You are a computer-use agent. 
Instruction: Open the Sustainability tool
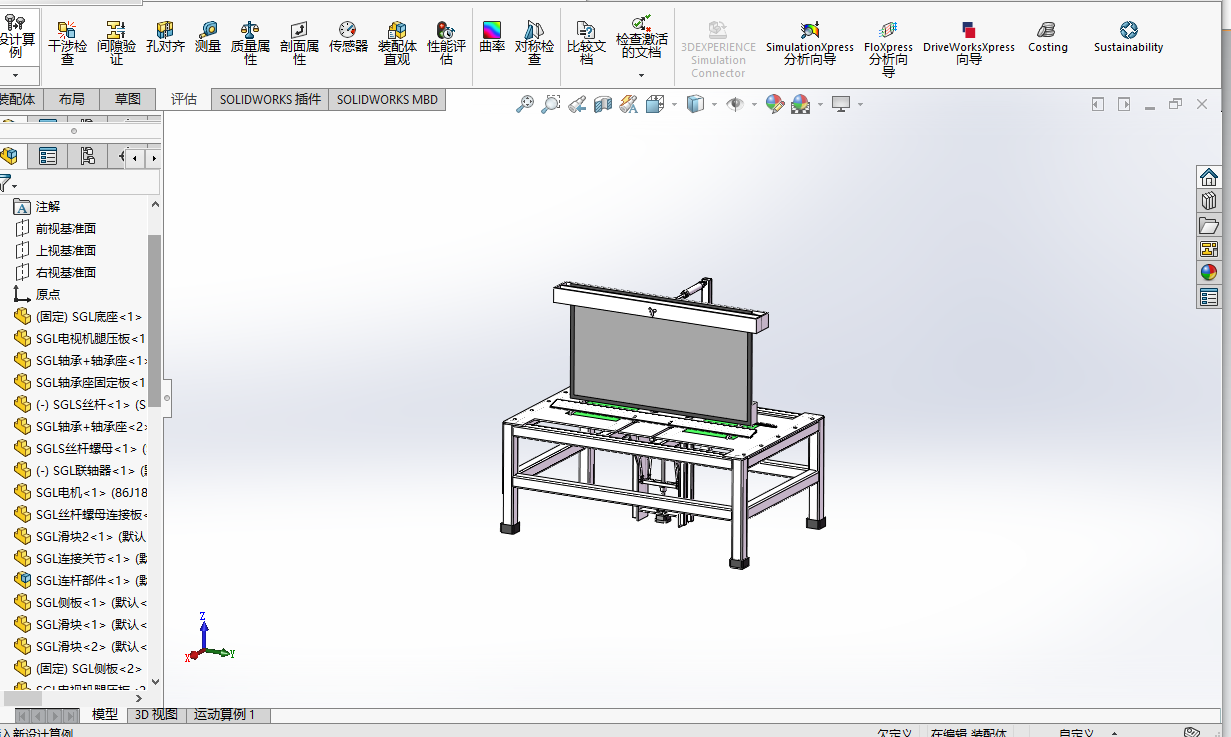1128,37
